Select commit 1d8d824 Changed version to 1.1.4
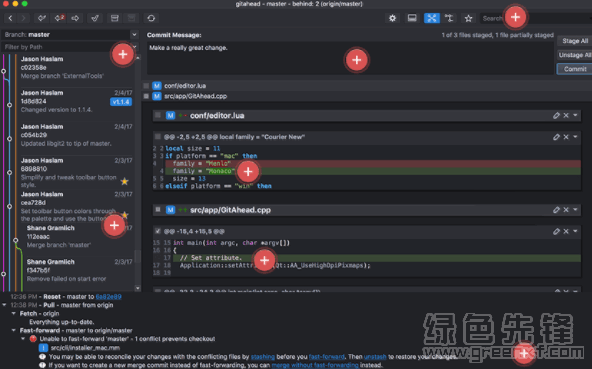The height and width of the screenshot is (369, 592). 76,101
